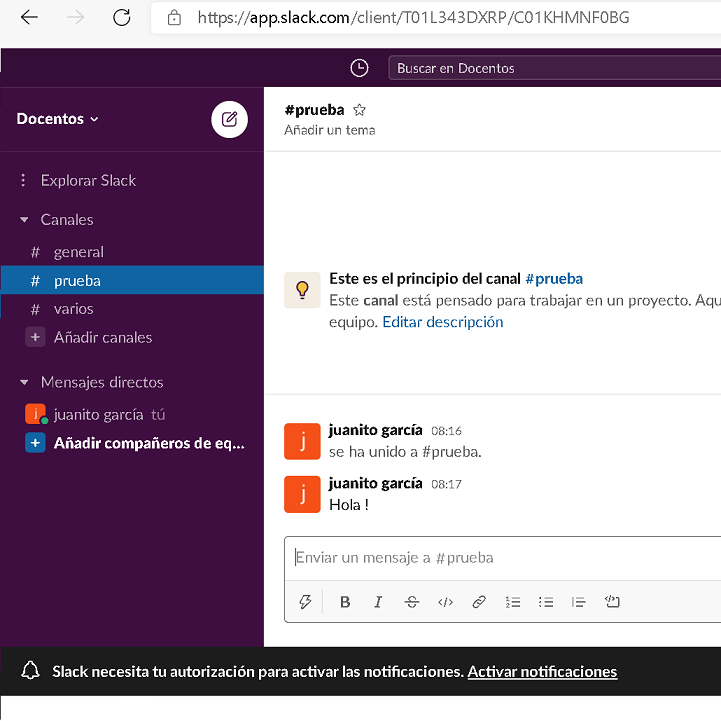The width and height of the screenshot is (721, 721).
Task: Click avatar of the Hola ! message
Action: [302, 494]
